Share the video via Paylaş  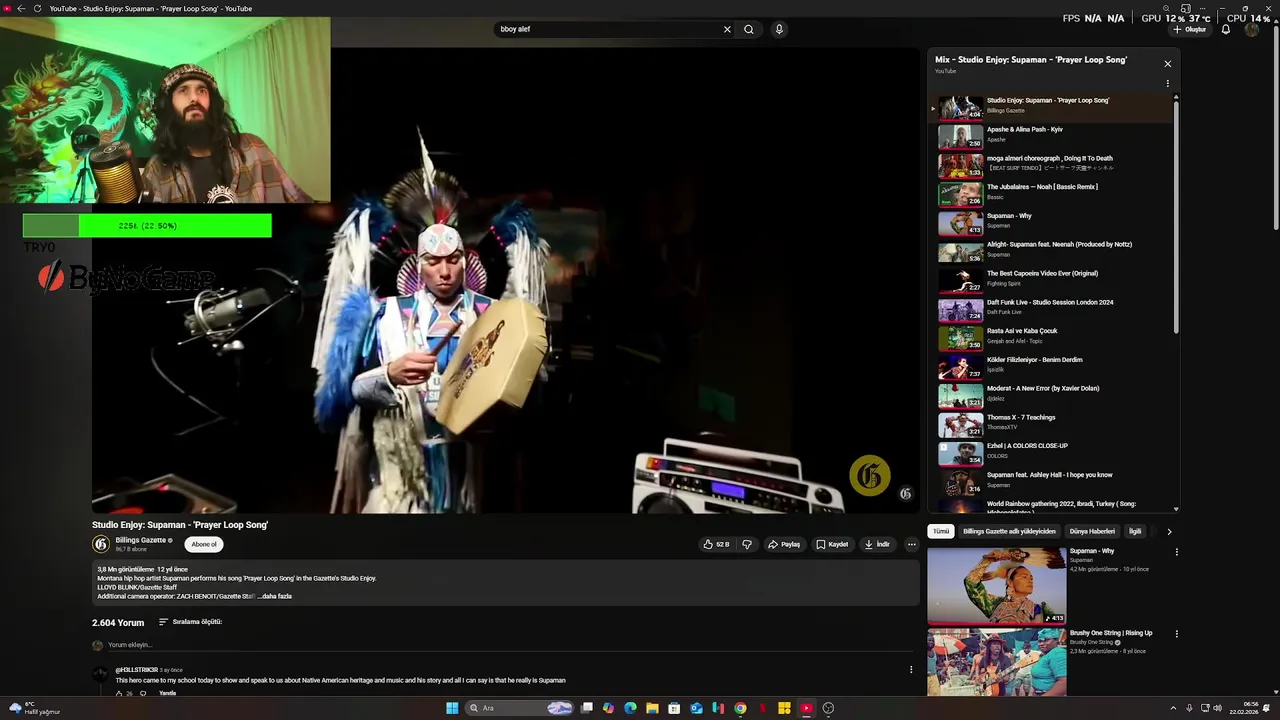[x=784, y=544]
